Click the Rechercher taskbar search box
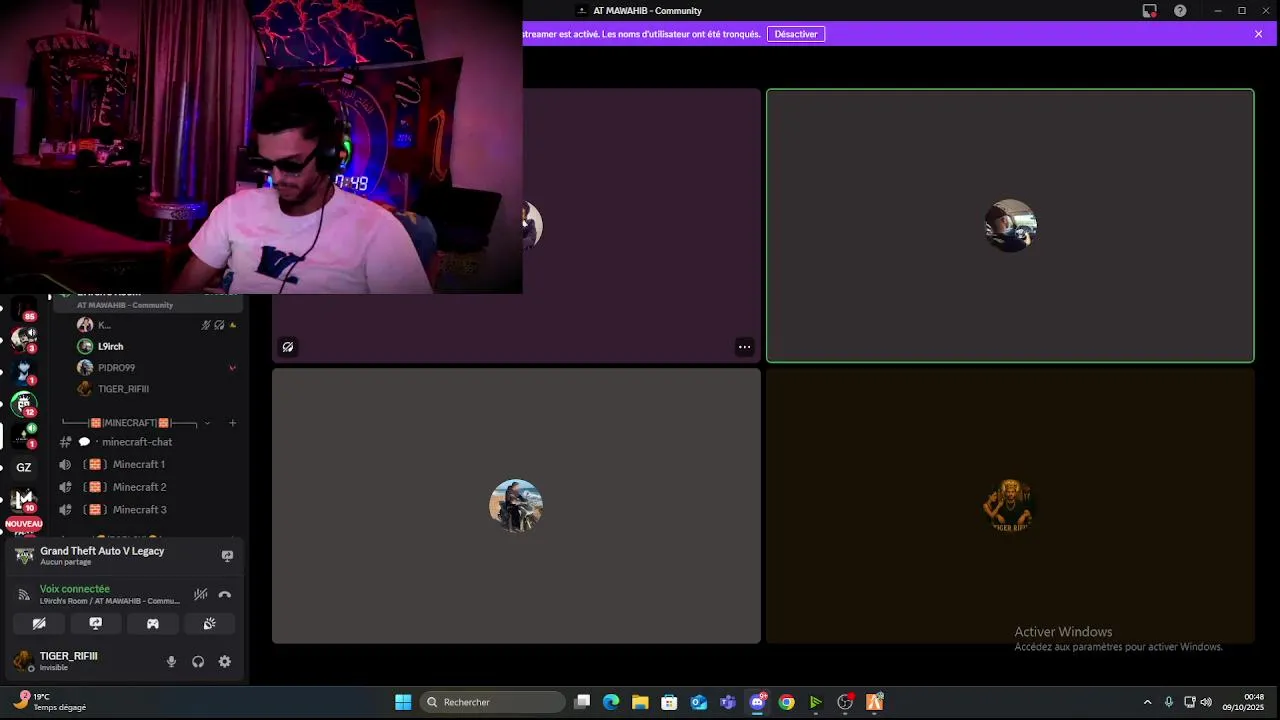The image size is (1280, 720). click(493, 702)
